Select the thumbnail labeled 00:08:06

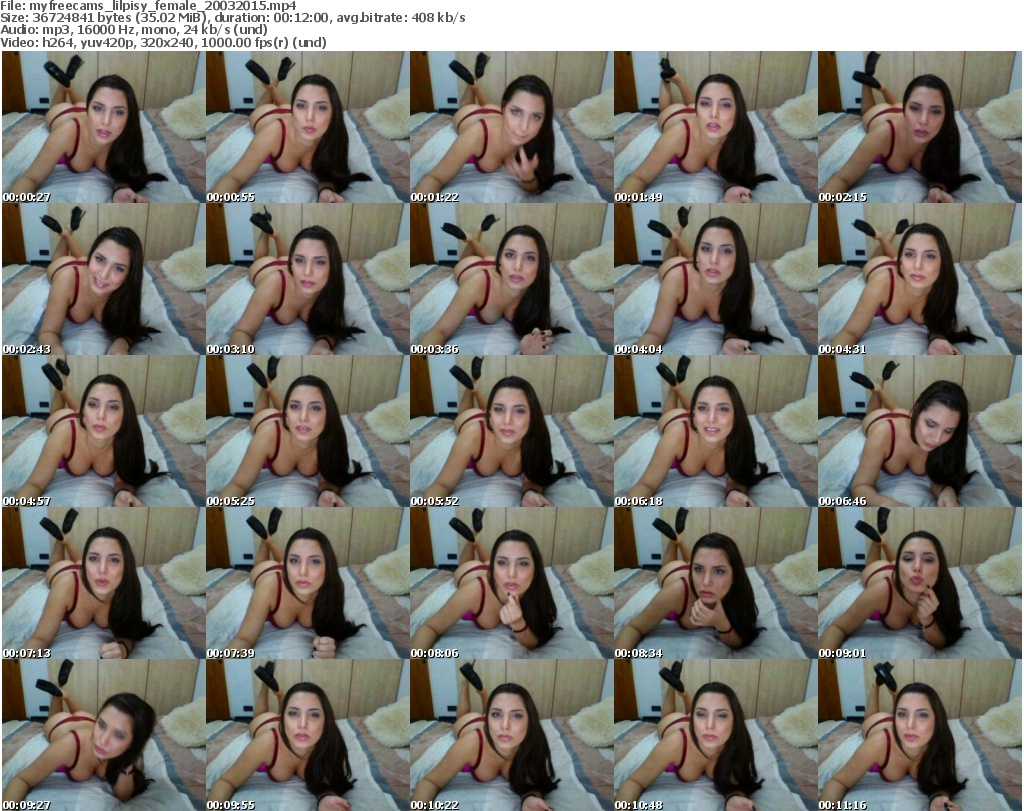pos(510,583)
